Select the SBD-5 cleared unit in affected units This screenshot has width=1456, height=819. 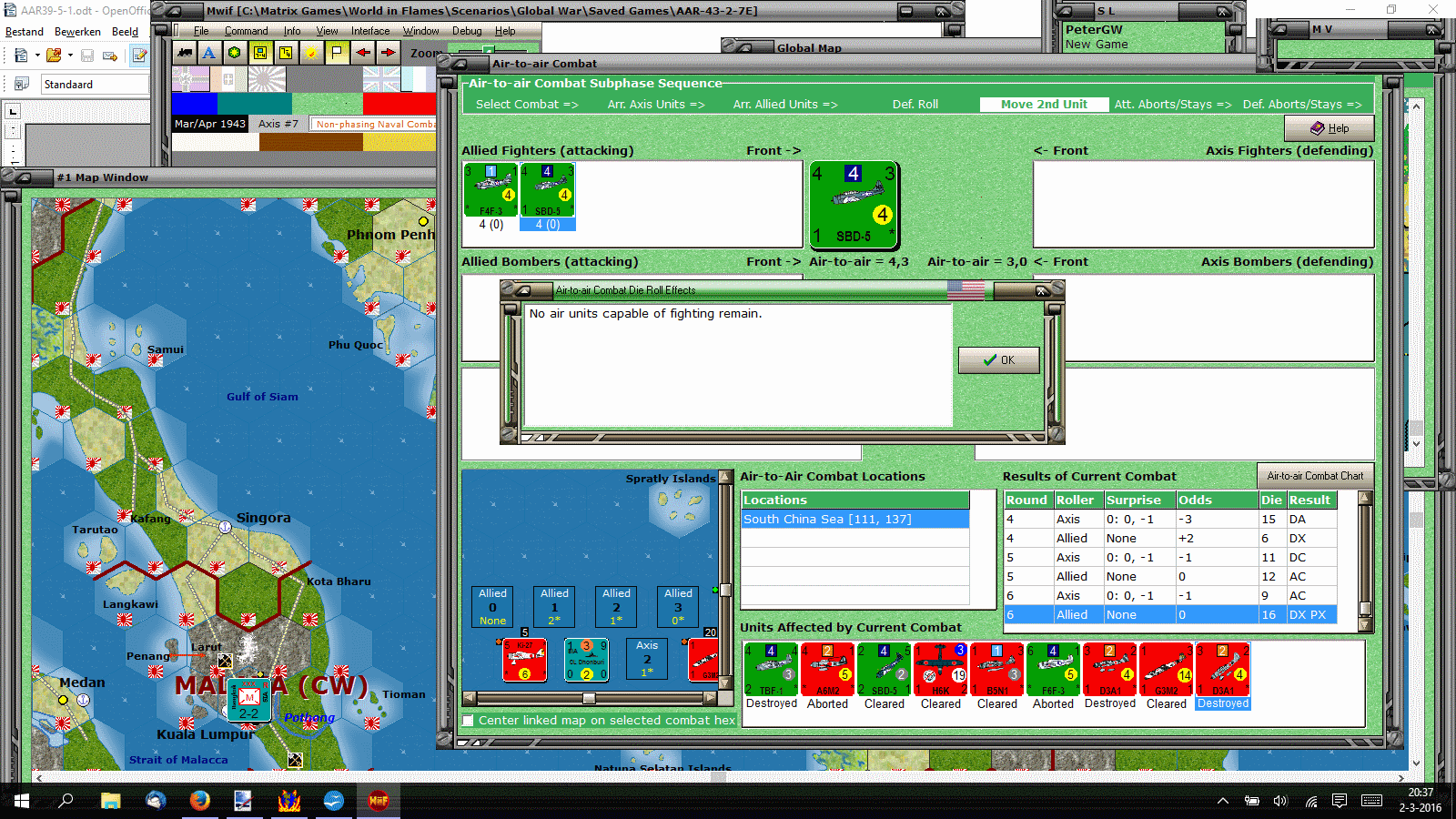[884, 670]
